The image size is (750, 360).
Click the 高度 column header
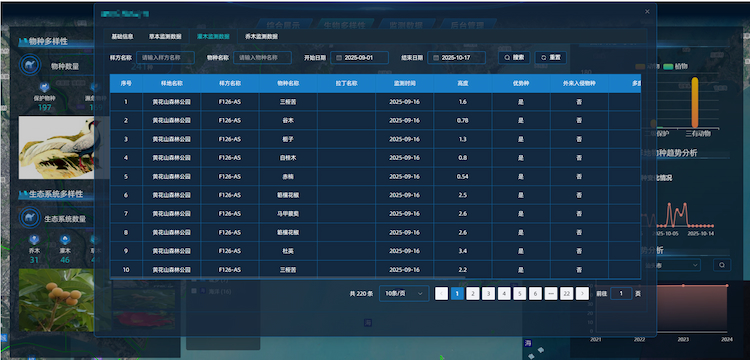[x=463, y=83]
